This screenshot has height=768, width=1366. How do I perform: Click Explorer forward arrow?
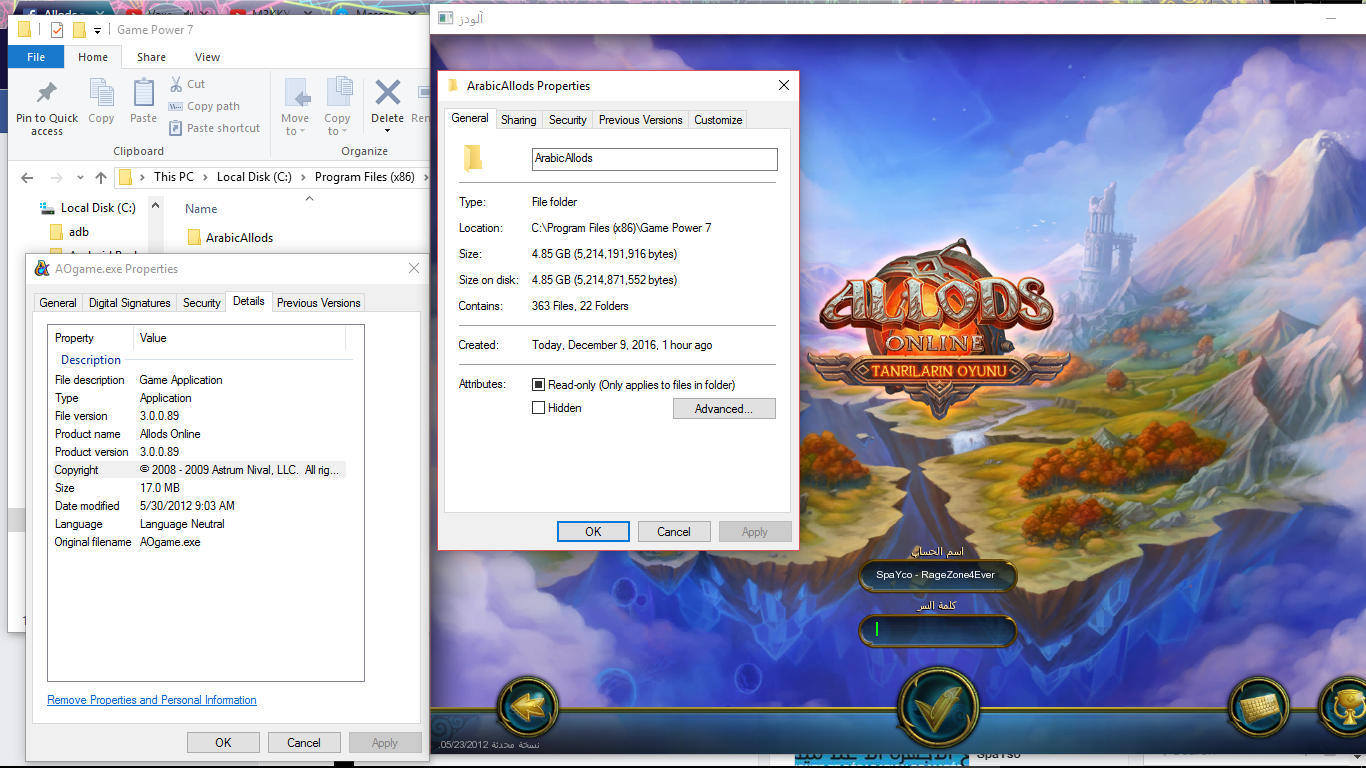(56, 177)
